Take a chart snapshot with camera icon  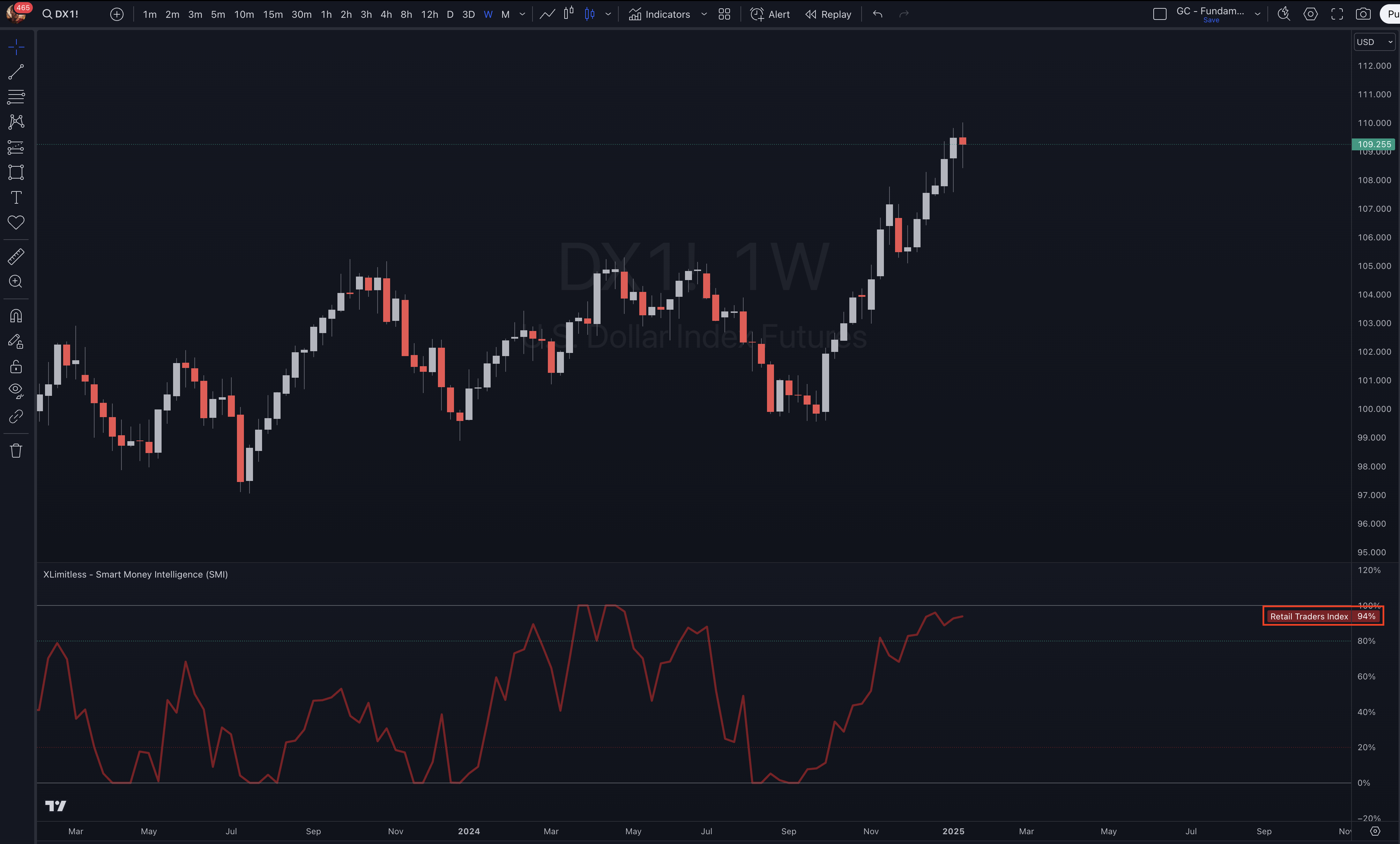pos(1363,14)
